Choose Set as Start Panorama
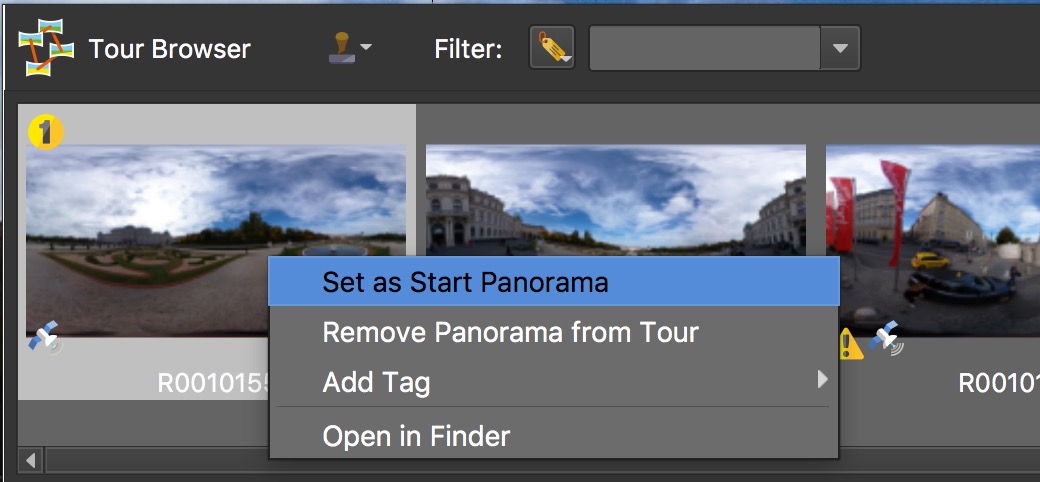Screen dimensions: 1040x482 pos(465,283)
